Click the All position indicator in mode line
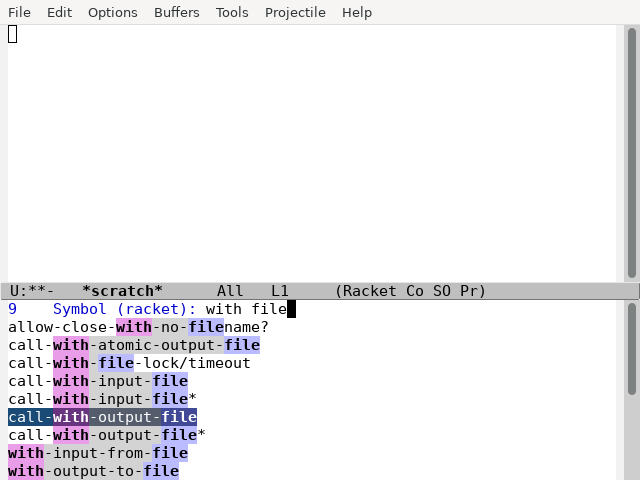 (230, 291)
